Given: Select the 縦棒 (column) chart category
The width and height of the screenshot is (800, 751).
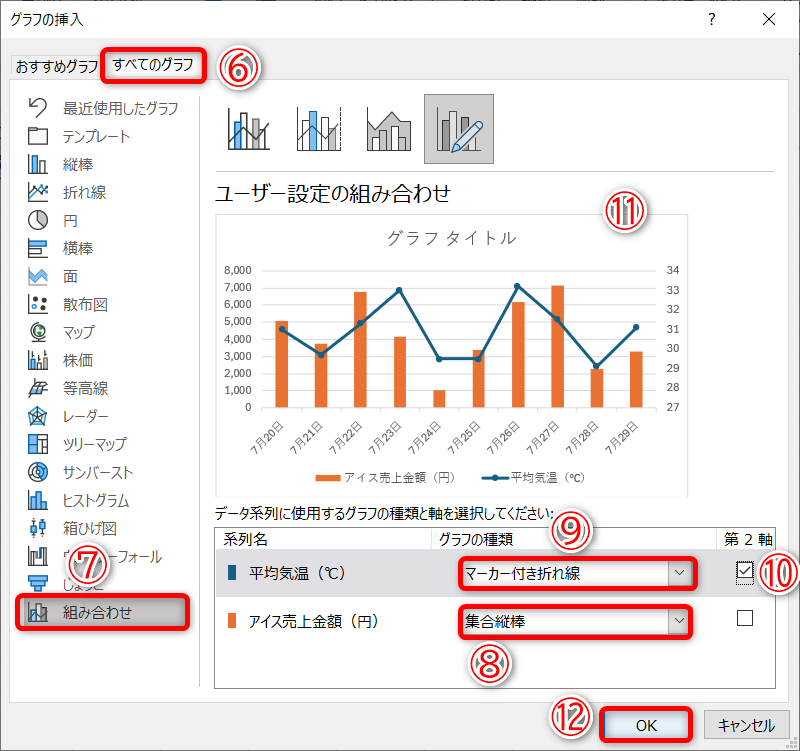Looking at the screenshot, I should point(80,164).
